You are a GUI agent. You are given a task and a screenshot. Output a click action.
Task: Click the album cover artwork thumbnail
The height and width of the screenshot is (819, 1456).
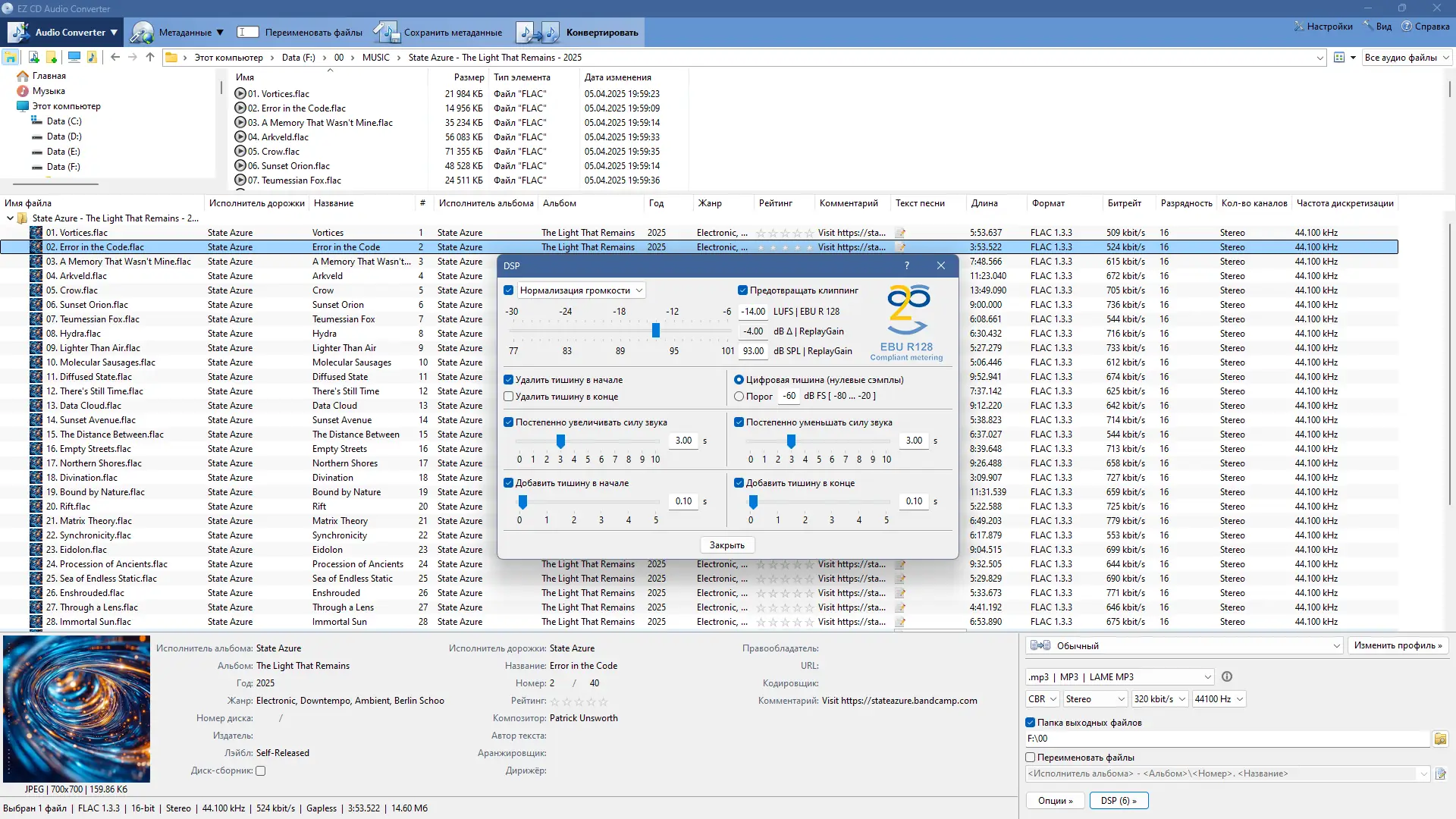[77, 709]
